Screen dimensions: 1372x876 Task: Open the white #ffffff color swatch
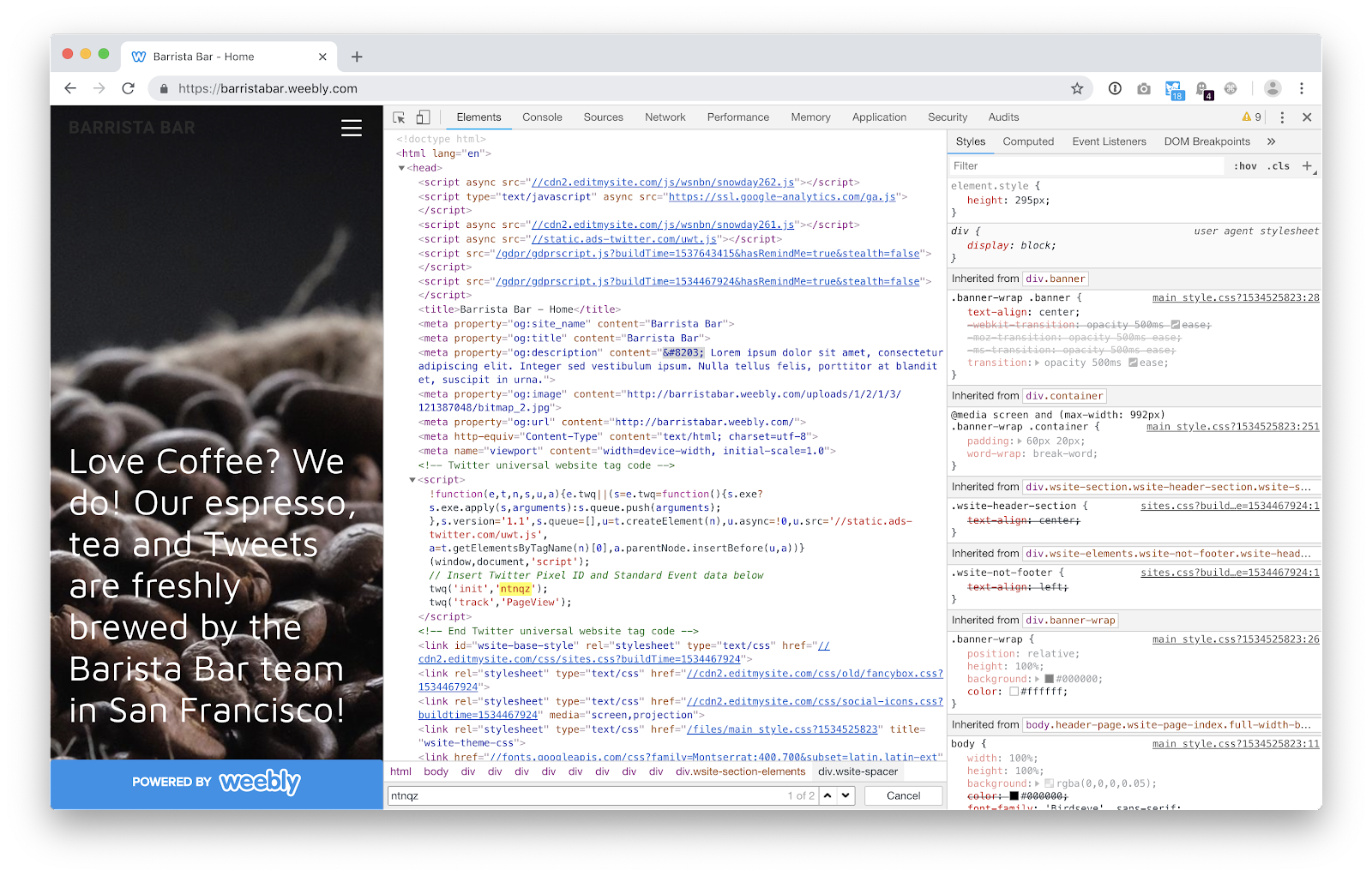tap(1014, 692)
